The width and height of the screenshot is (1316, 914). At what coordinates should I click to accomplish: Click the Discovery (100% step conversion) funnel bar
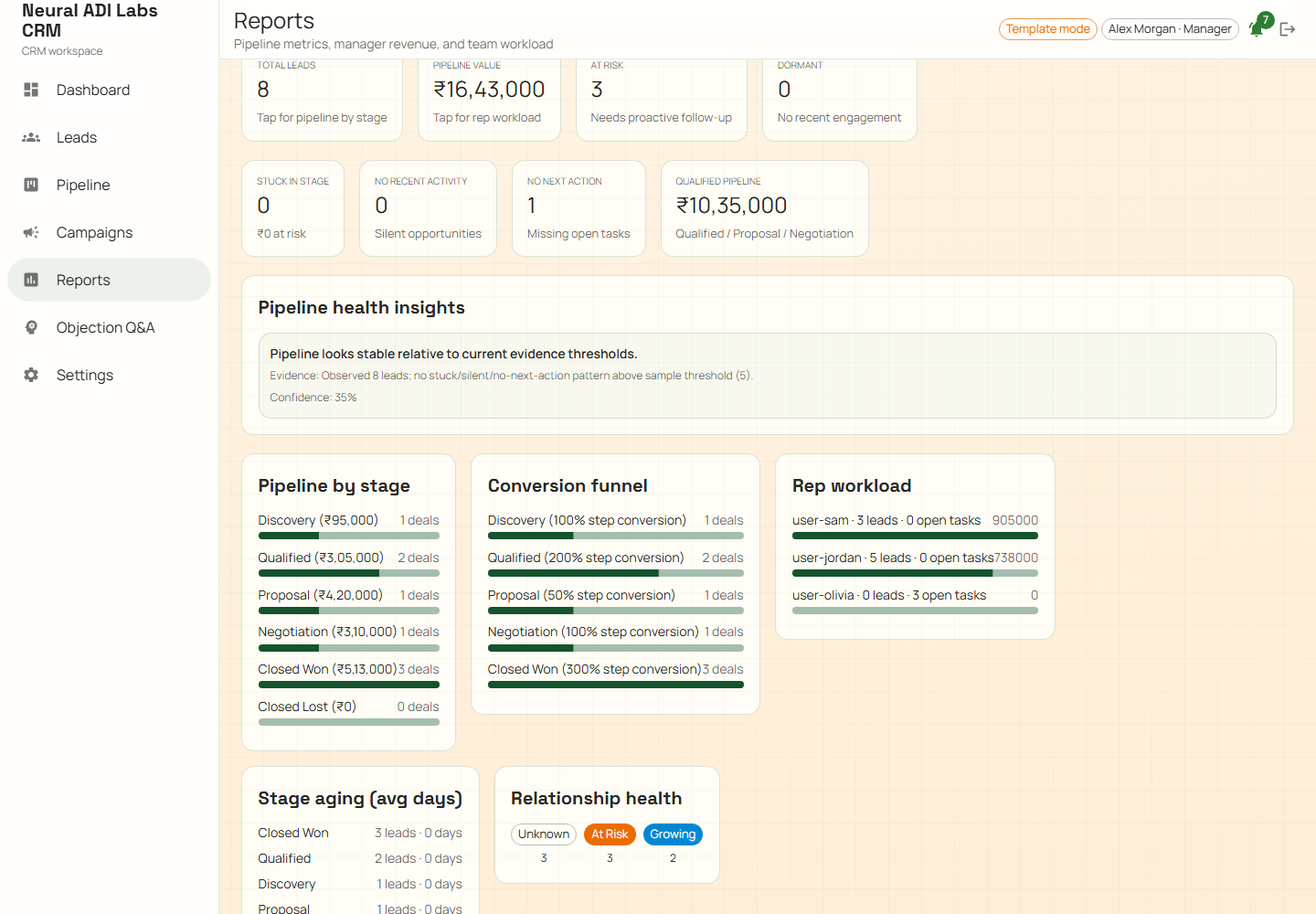[615, 536]
